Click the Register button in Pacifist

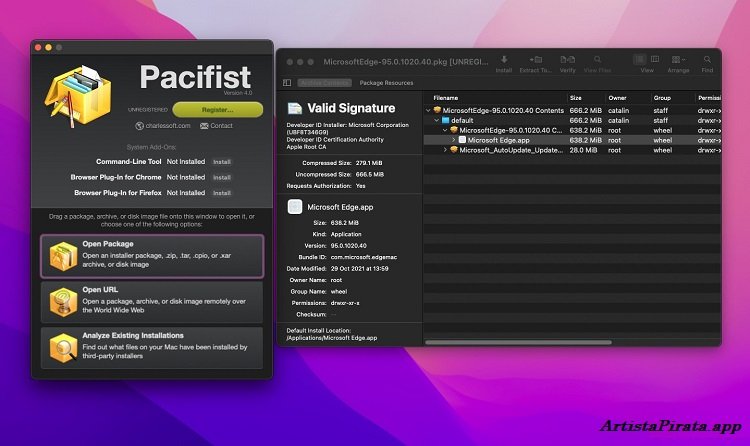point(218,110)
